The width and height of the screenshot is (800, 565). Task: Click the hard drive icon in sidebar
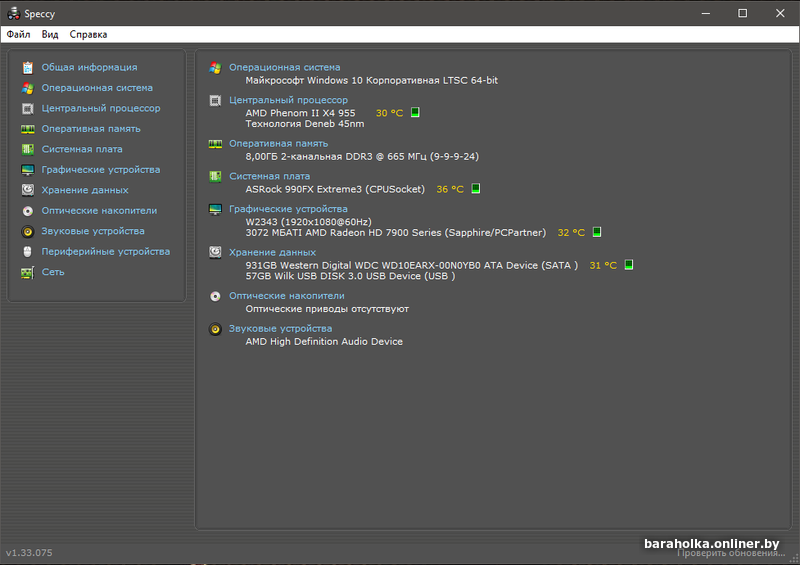[28, 190]
